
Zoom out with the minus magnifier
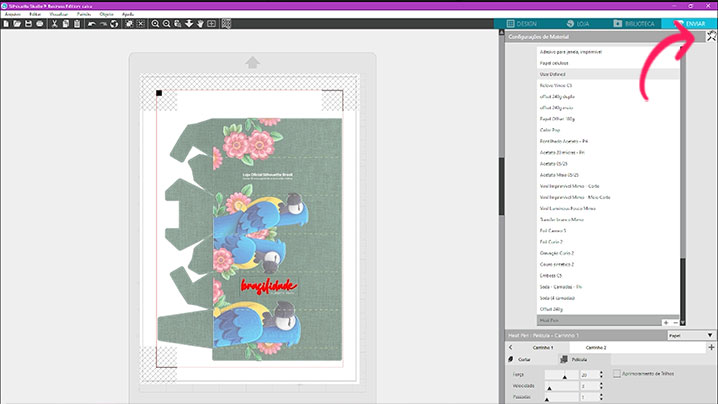[x=166, y=24]
